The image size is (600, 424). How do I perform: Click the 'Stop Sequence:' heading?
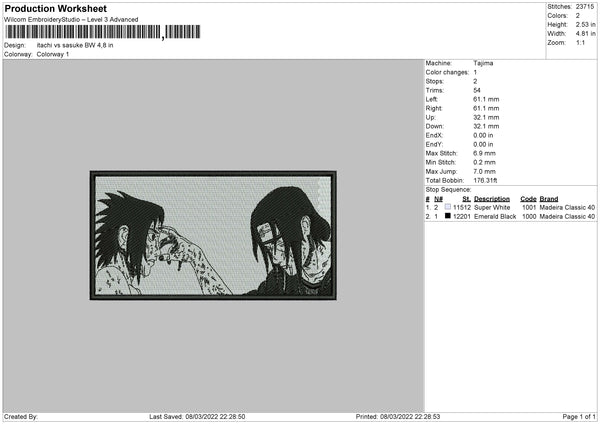point(448,190)
